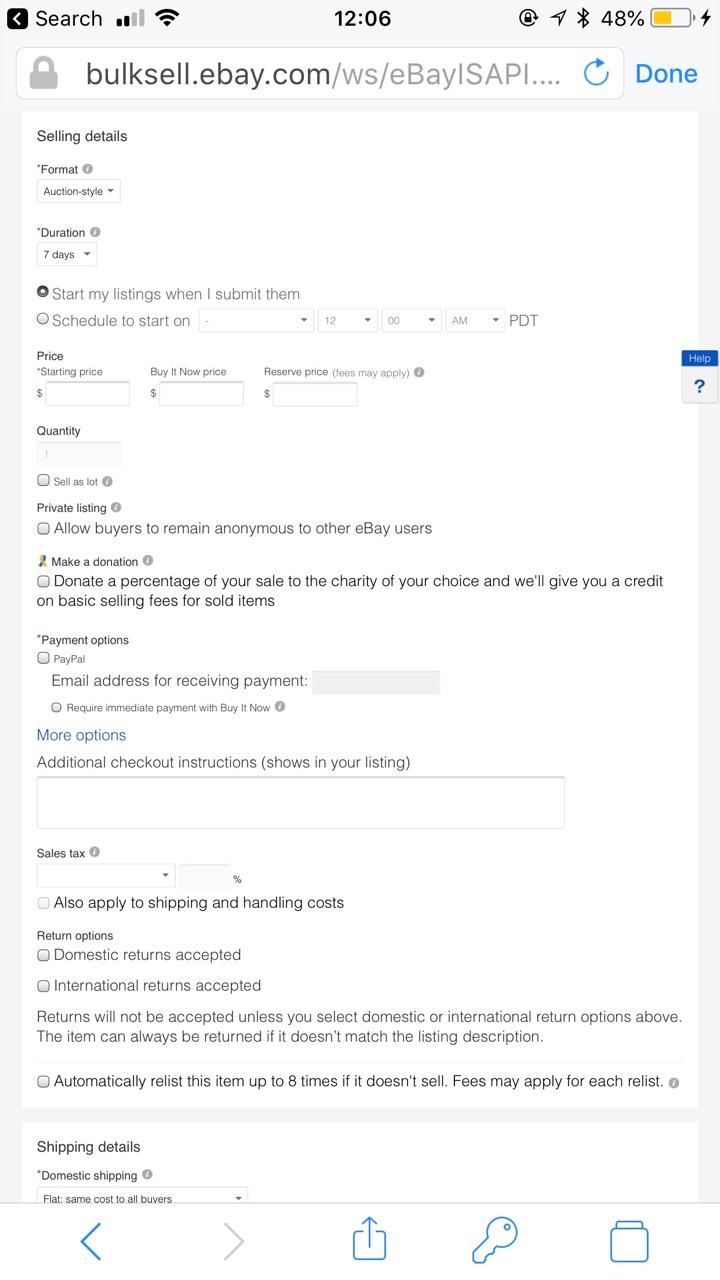Tap the reload page icon

[x=596, y=73]
